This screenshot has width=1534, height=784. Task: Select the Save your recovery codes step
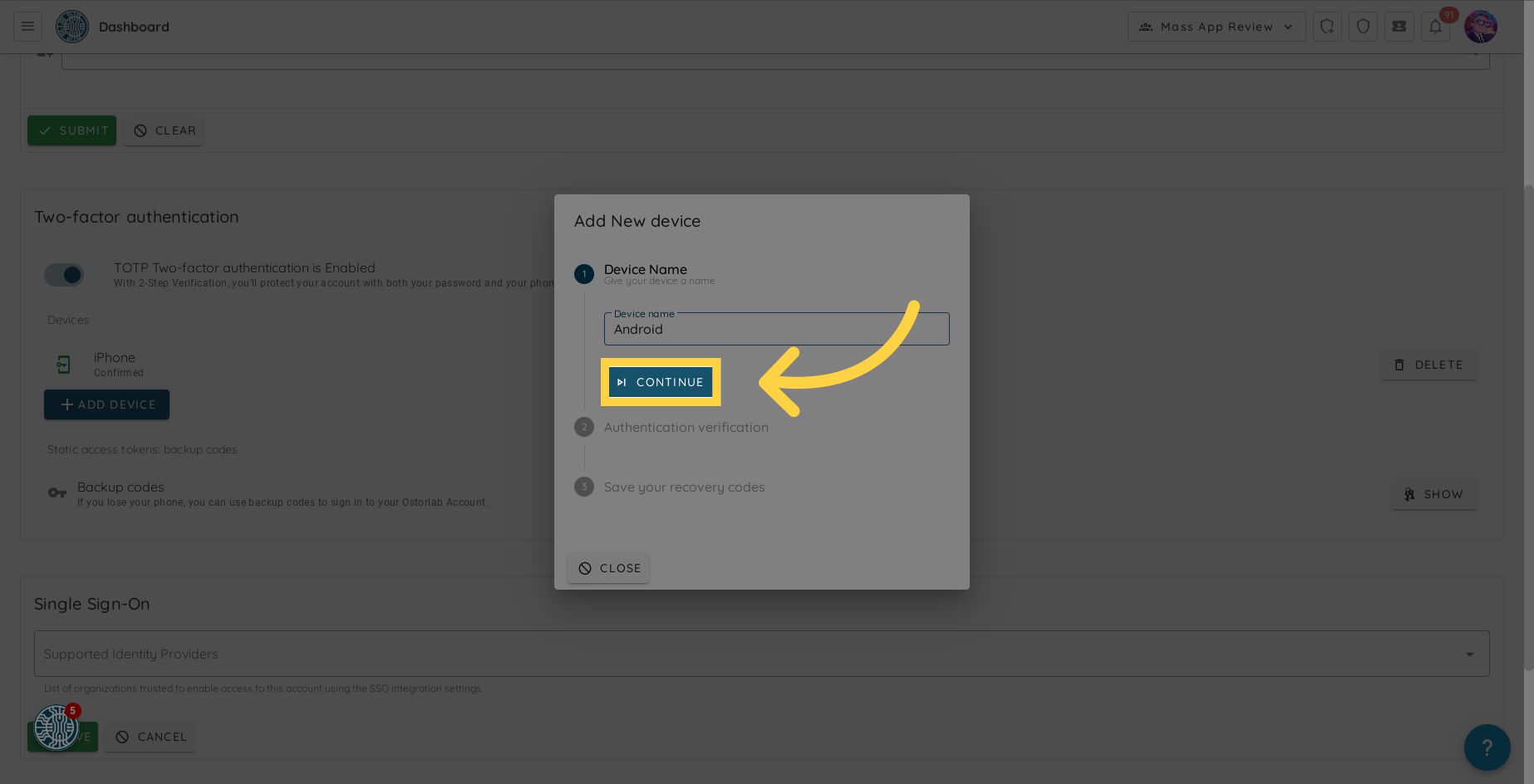684,487
